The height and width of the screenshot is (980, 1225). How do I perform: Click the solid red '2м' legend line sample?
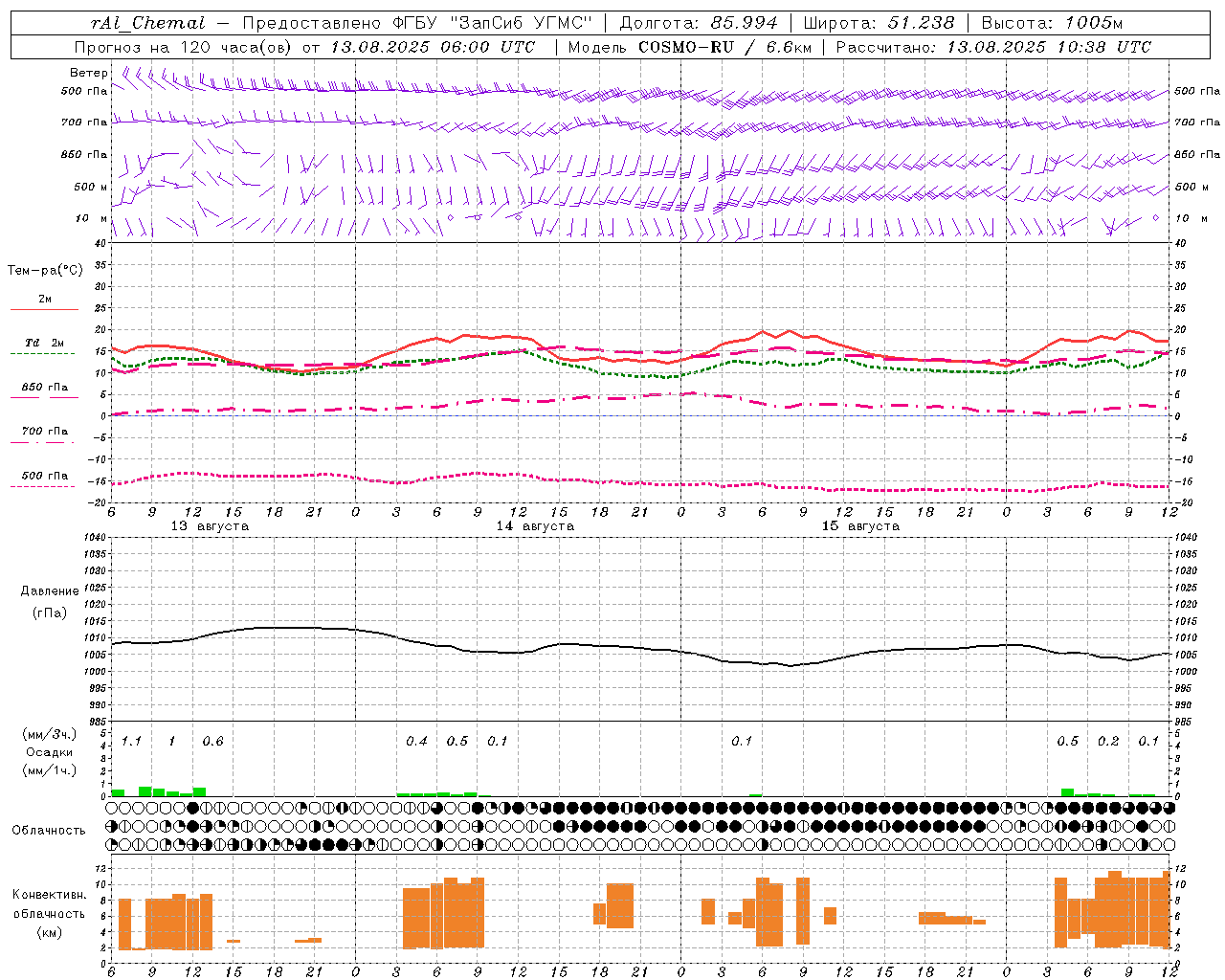pos(44,310)
